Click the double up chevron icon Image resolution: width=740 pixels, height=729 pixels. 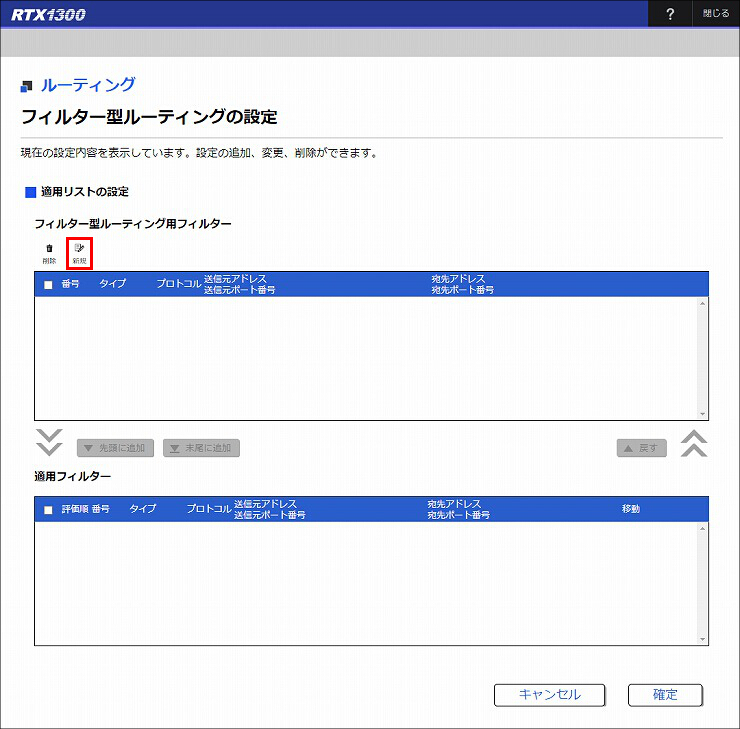(x=694, y=444)
